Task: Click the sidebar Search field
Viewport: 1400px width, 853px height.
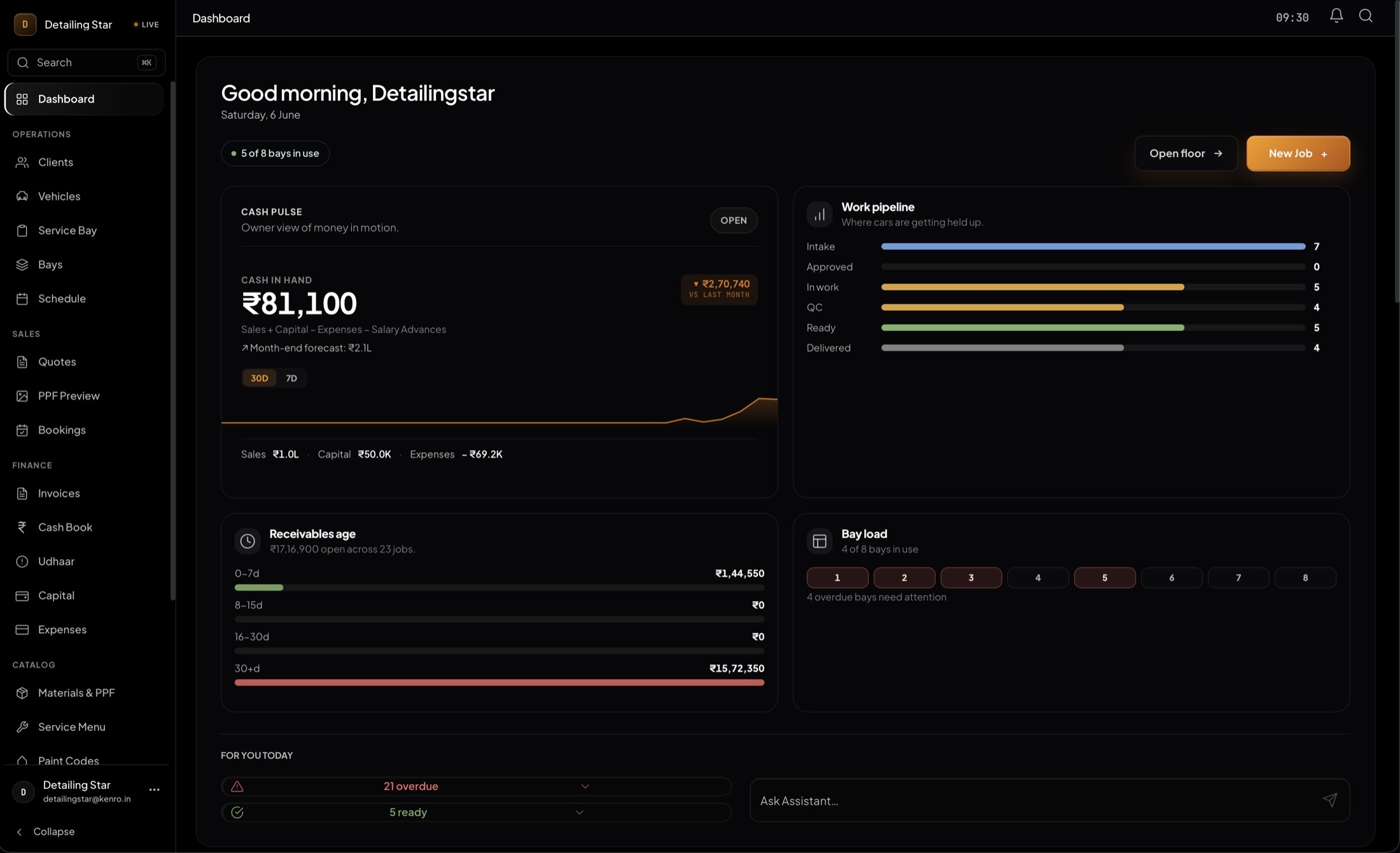Action: 87,62
